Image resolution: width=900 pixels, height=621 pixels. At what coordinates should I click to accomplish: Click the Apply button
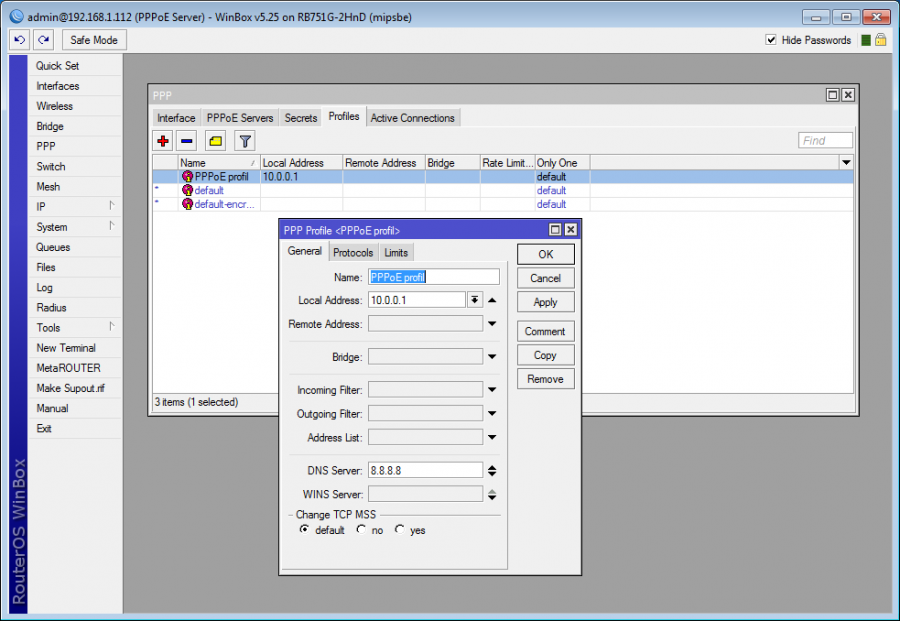545,302
